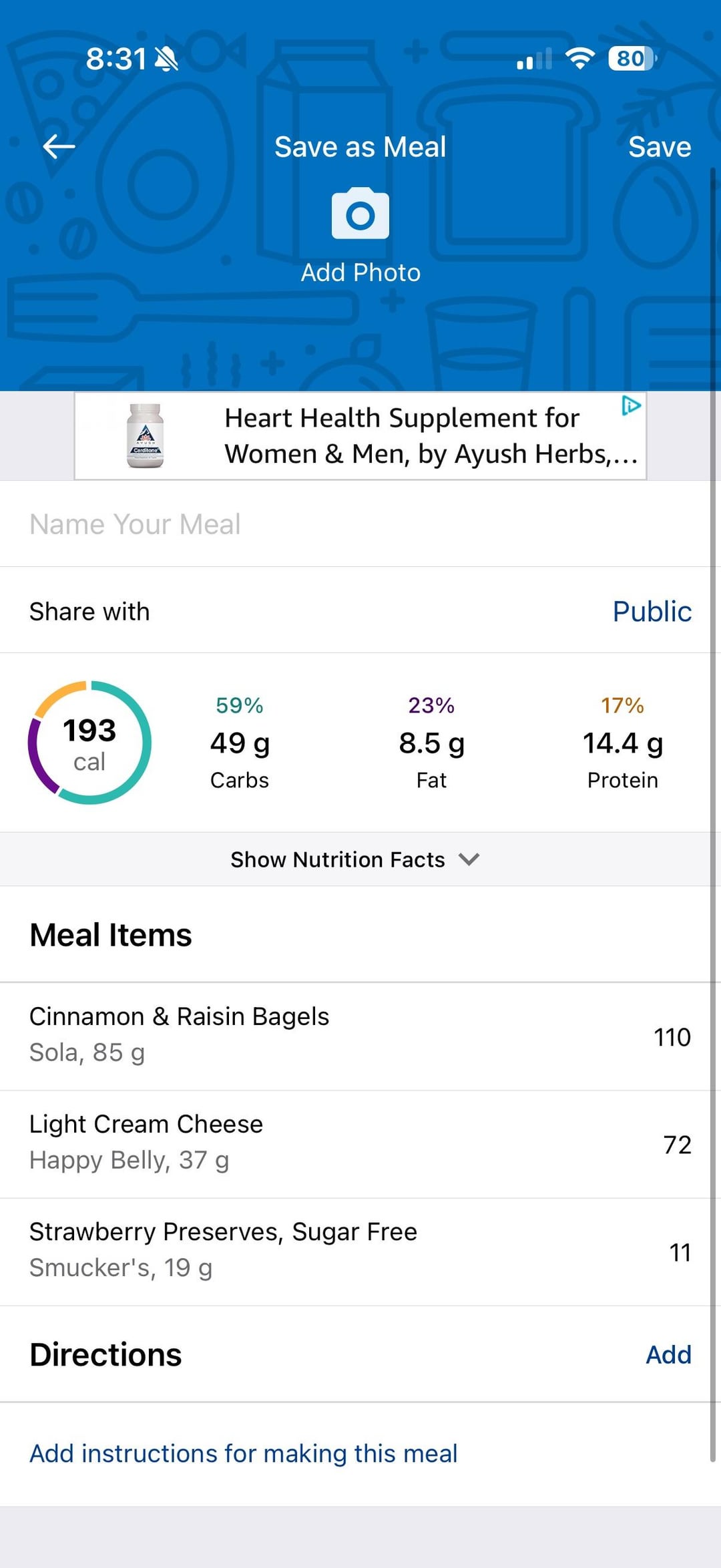This screenshot has width=721, height=1568.
Task: Tap the supplement bottle ad image
Action: tap(146, 435)
